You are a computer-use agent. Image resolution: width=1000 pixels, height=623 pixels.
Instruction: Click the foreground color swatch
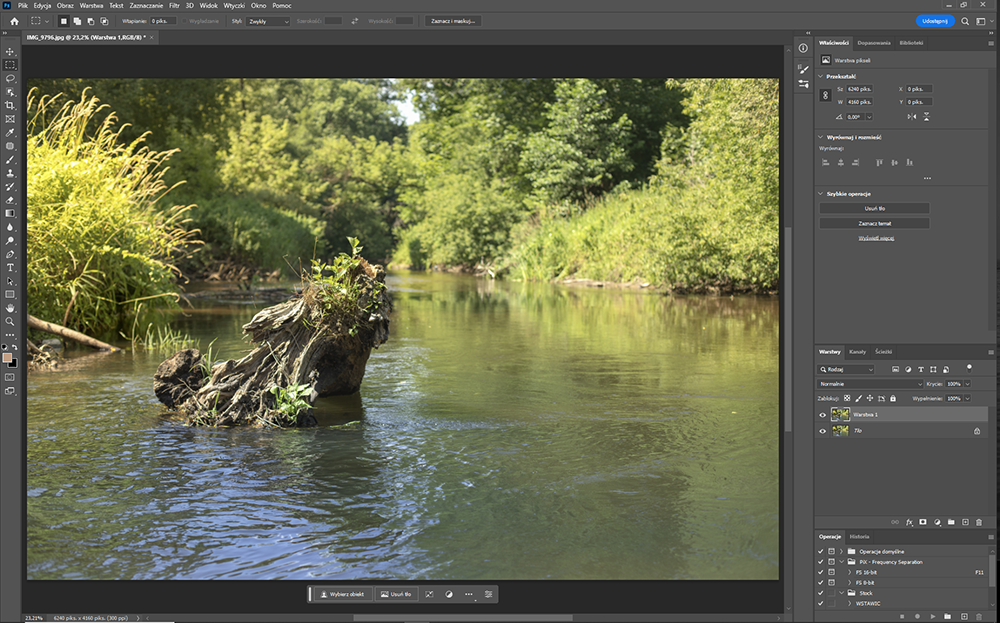pos(8,357)
